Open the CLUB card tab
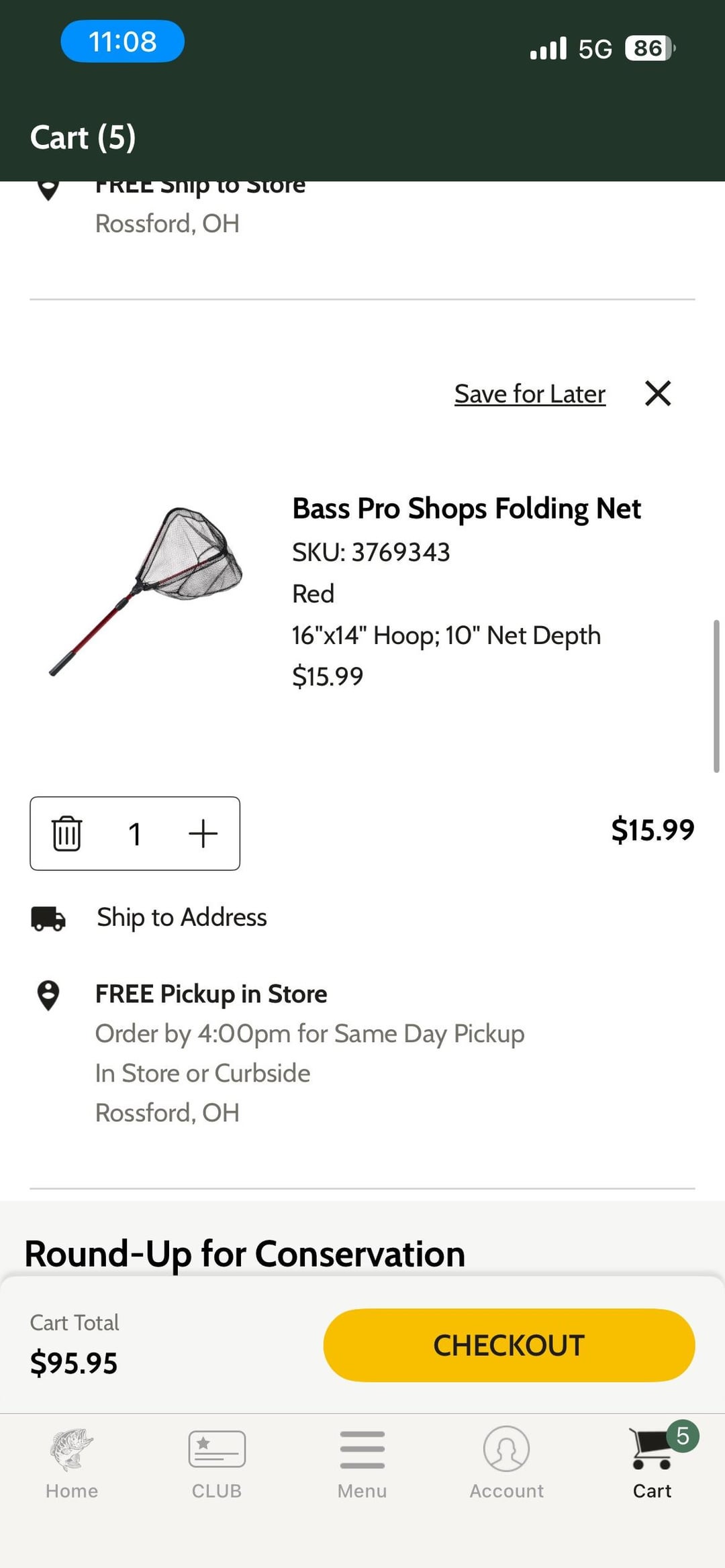 (217, 1463)
